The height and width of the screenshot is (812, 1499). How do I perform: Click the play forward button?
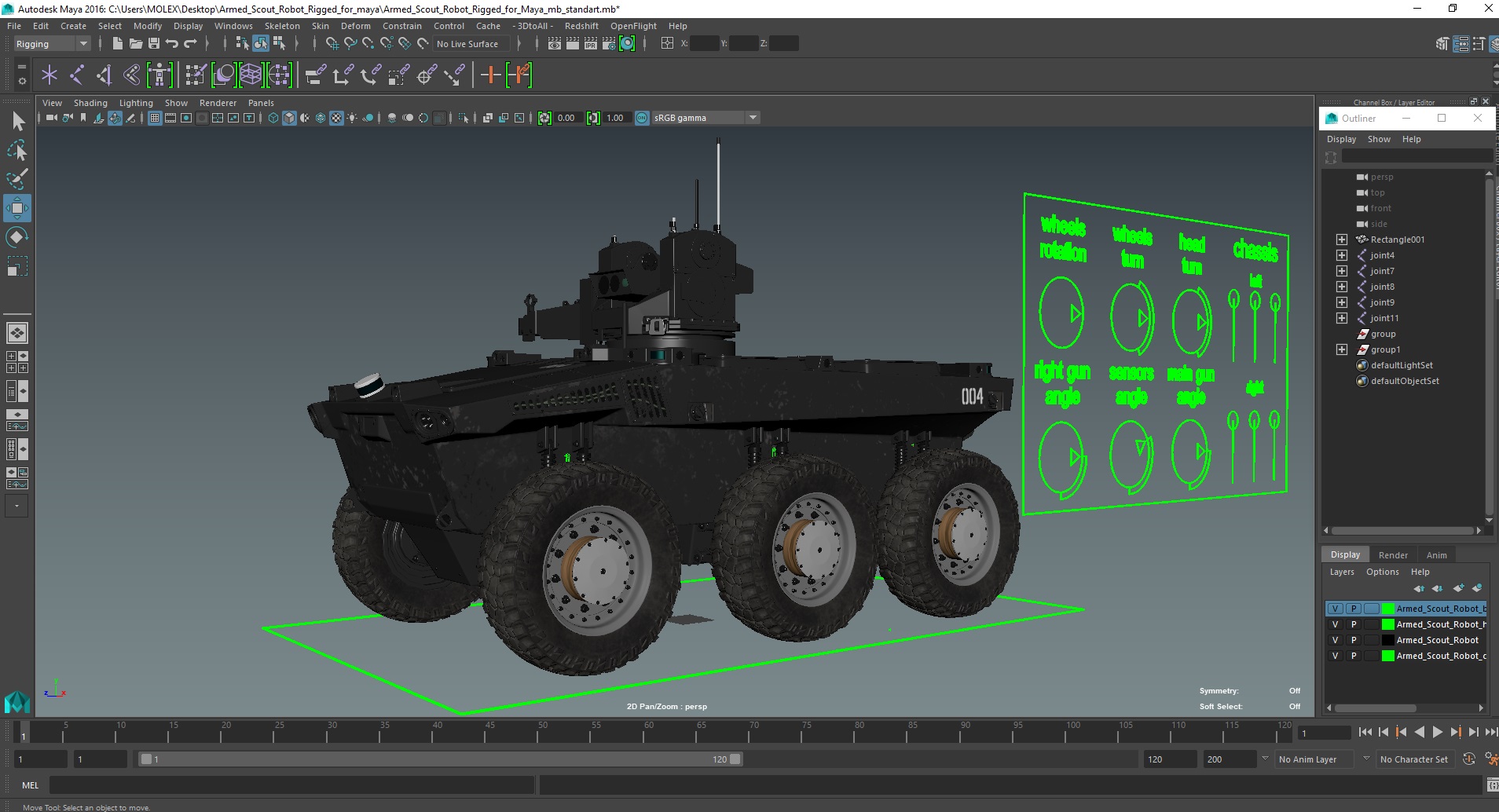1437,732
